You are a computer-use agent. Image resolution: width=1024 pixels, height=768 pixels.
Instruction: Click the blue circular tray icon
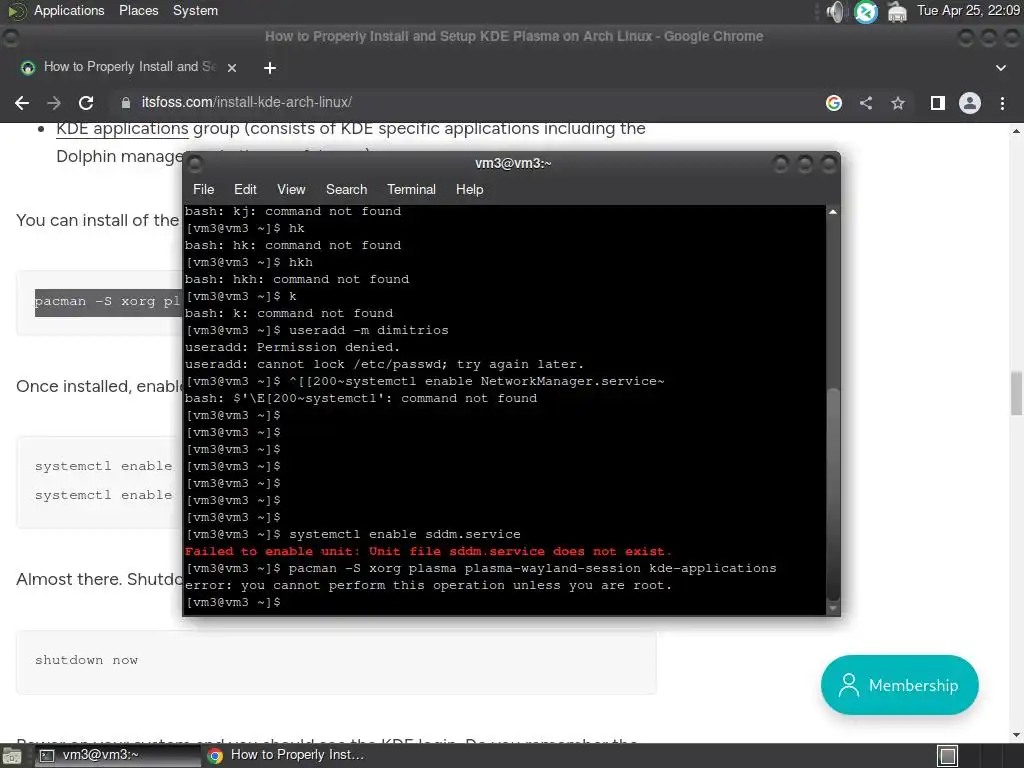[x=866, y=11]
